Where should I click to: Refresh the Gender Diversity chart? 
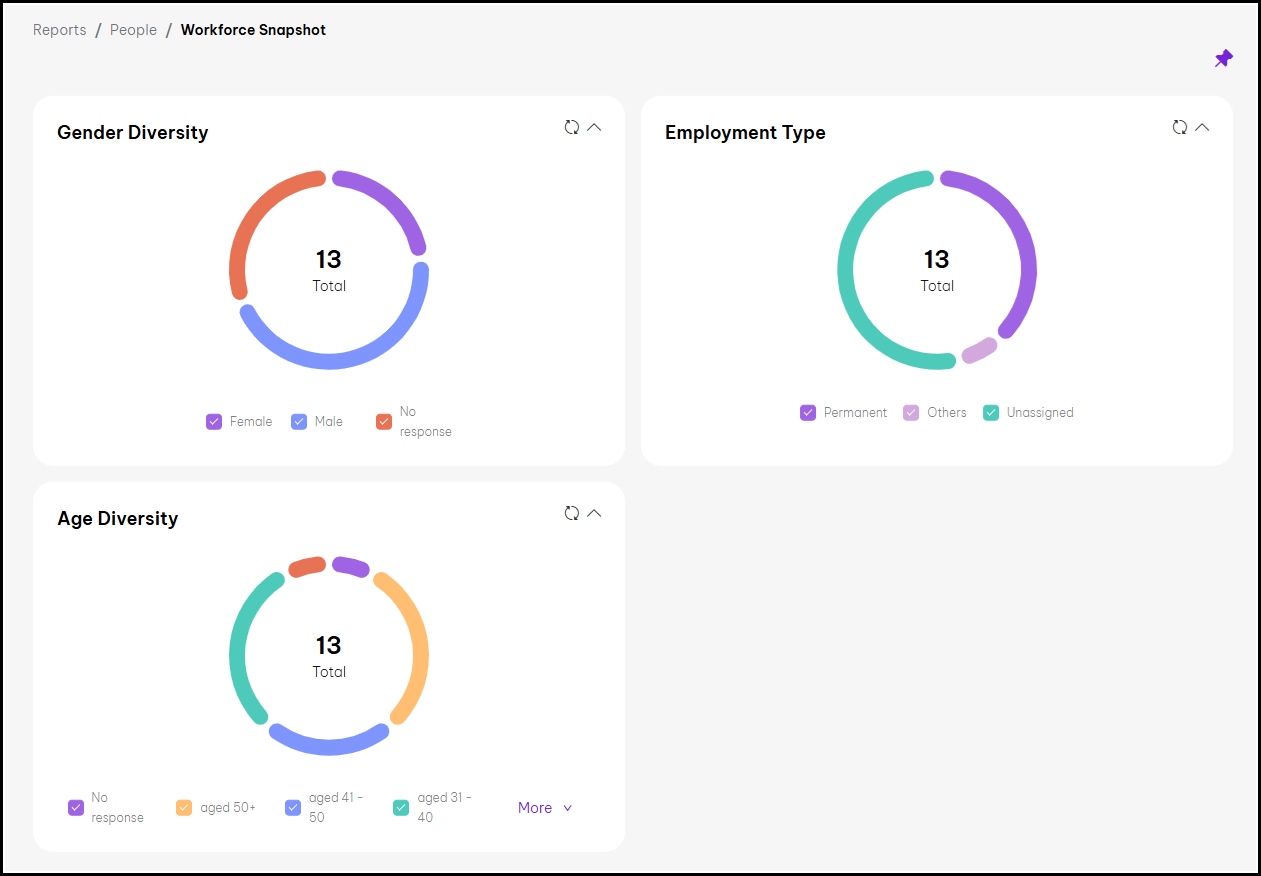571,127
